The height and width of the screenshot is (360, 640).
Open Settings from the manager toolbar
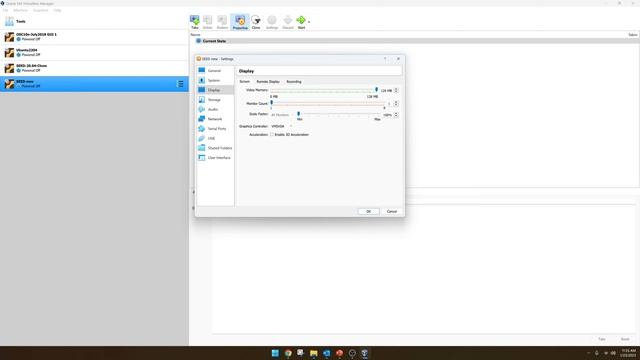(272, 22)
